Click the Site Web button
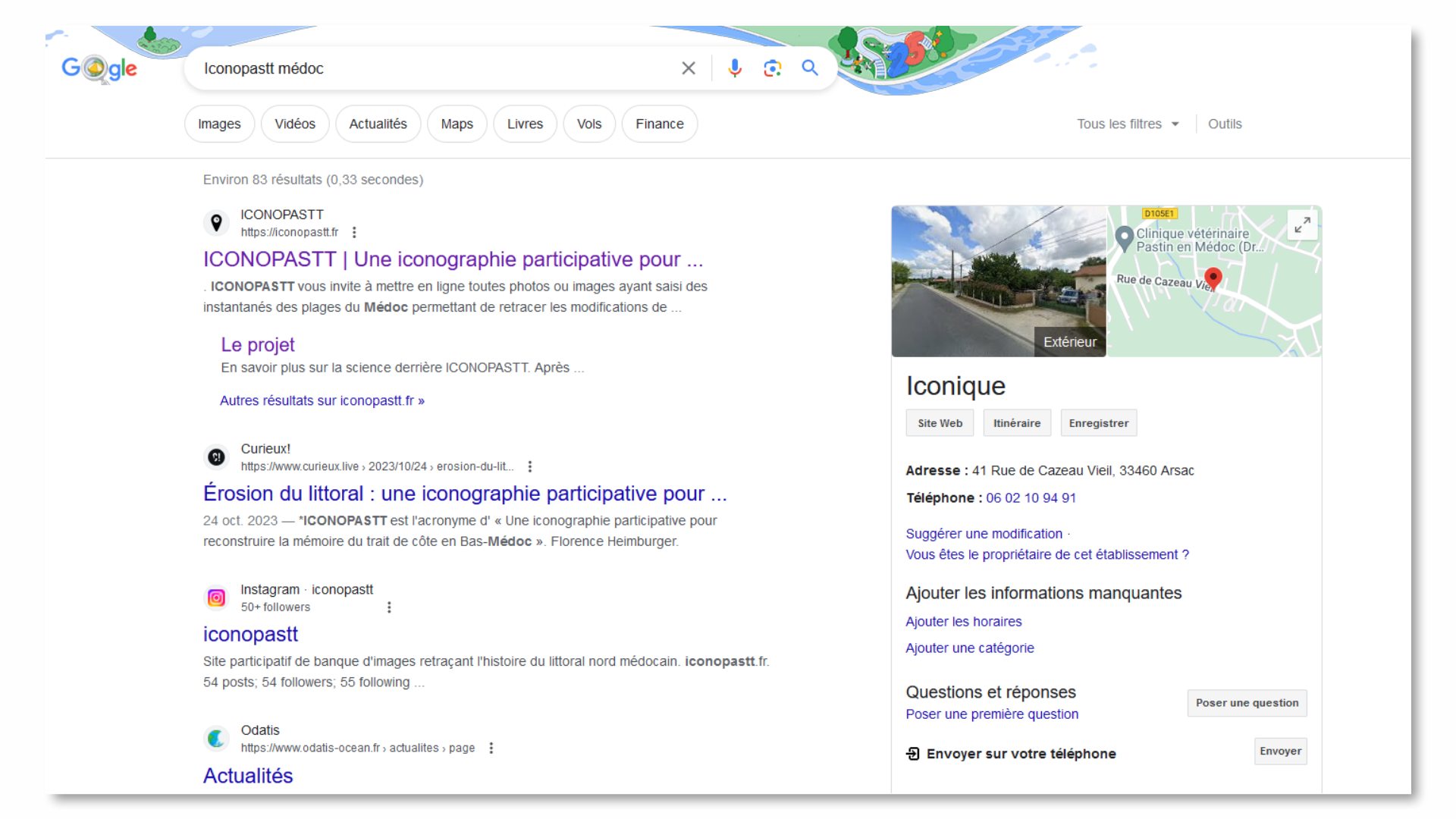The image size is (1456, 819). (940, 423)
